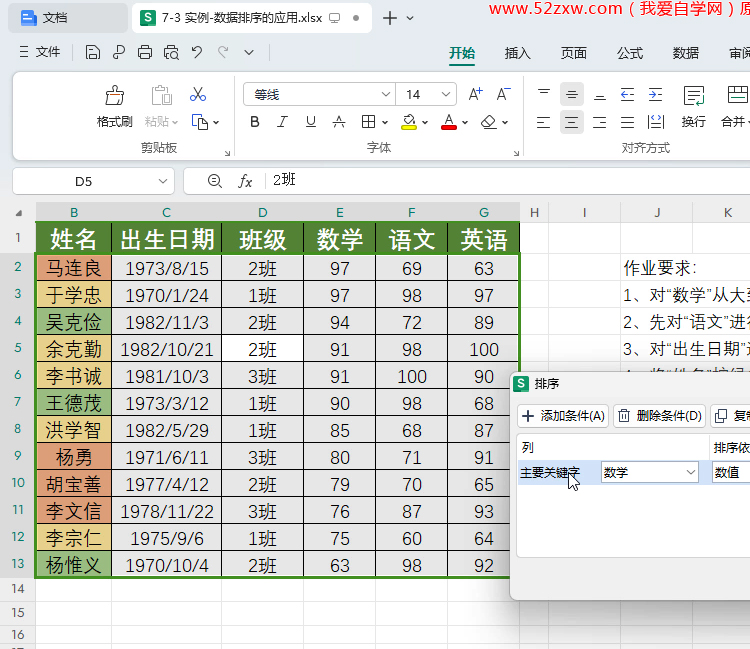Click the Save icon in quick toolbar
This screenshot has height=649, width=750.
pos(93,52)
